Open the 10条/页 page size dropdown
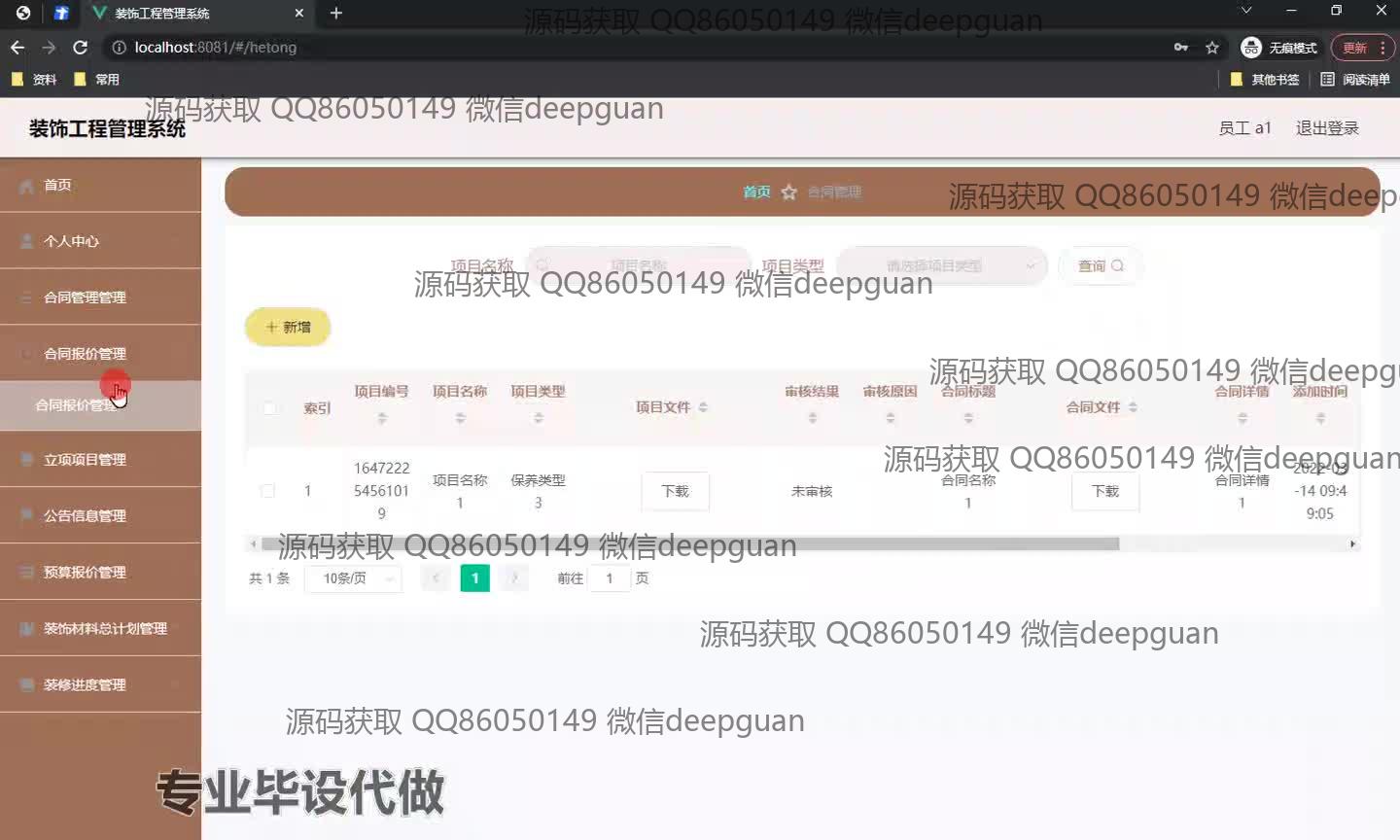The image size is (1400, 840). click(x=354, y=578)
